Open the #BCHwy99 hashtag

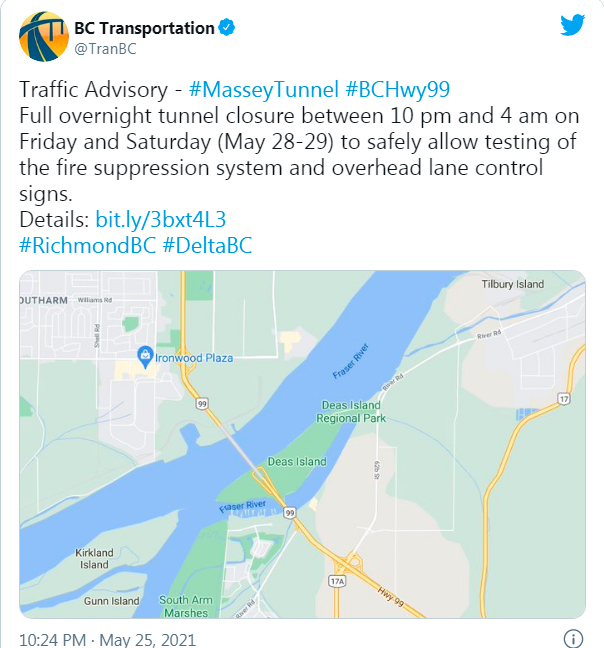tap(397, 89)
